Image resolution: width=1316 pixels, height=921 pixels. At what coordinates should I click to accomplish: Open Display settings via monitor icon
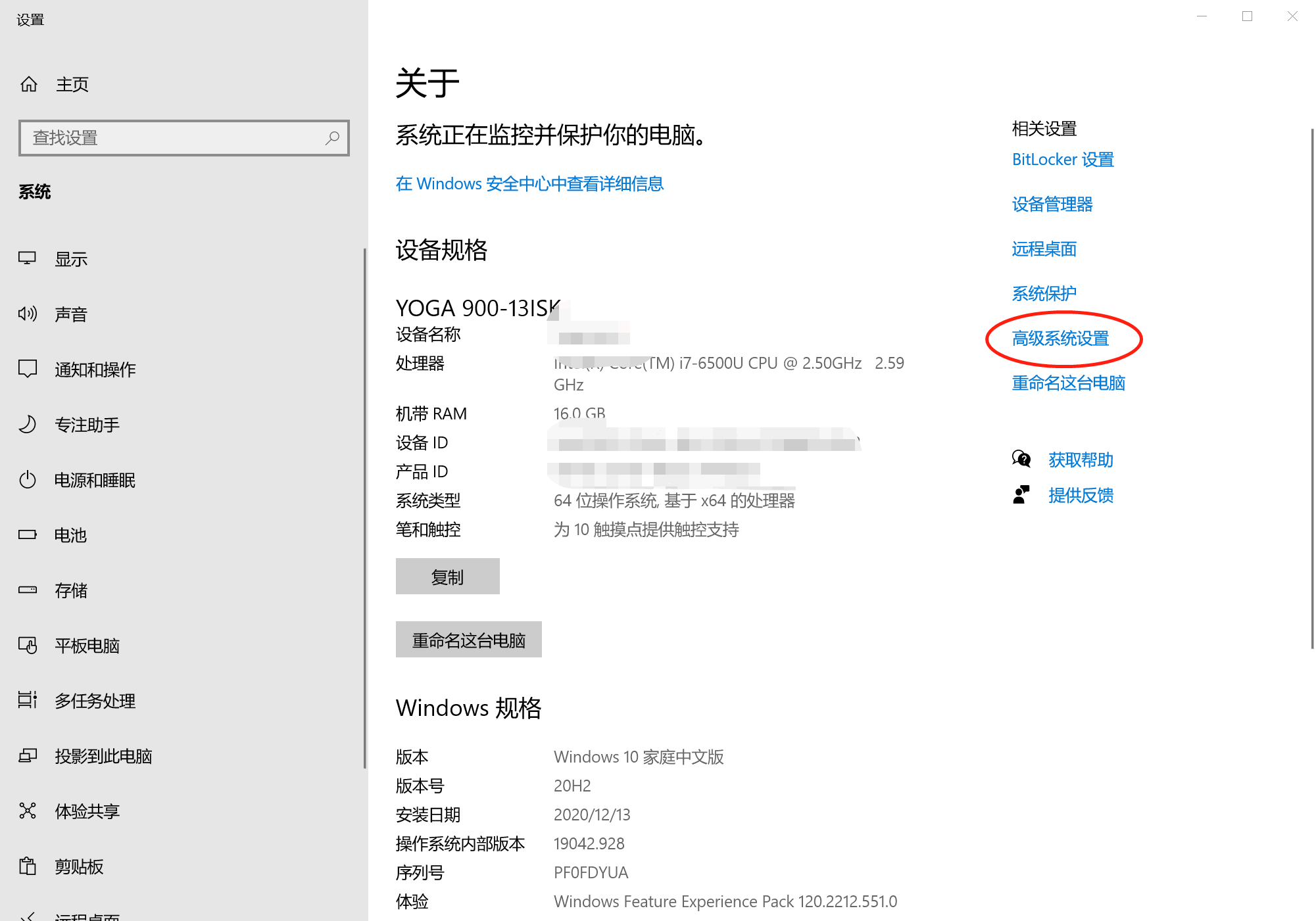[27, 258]
